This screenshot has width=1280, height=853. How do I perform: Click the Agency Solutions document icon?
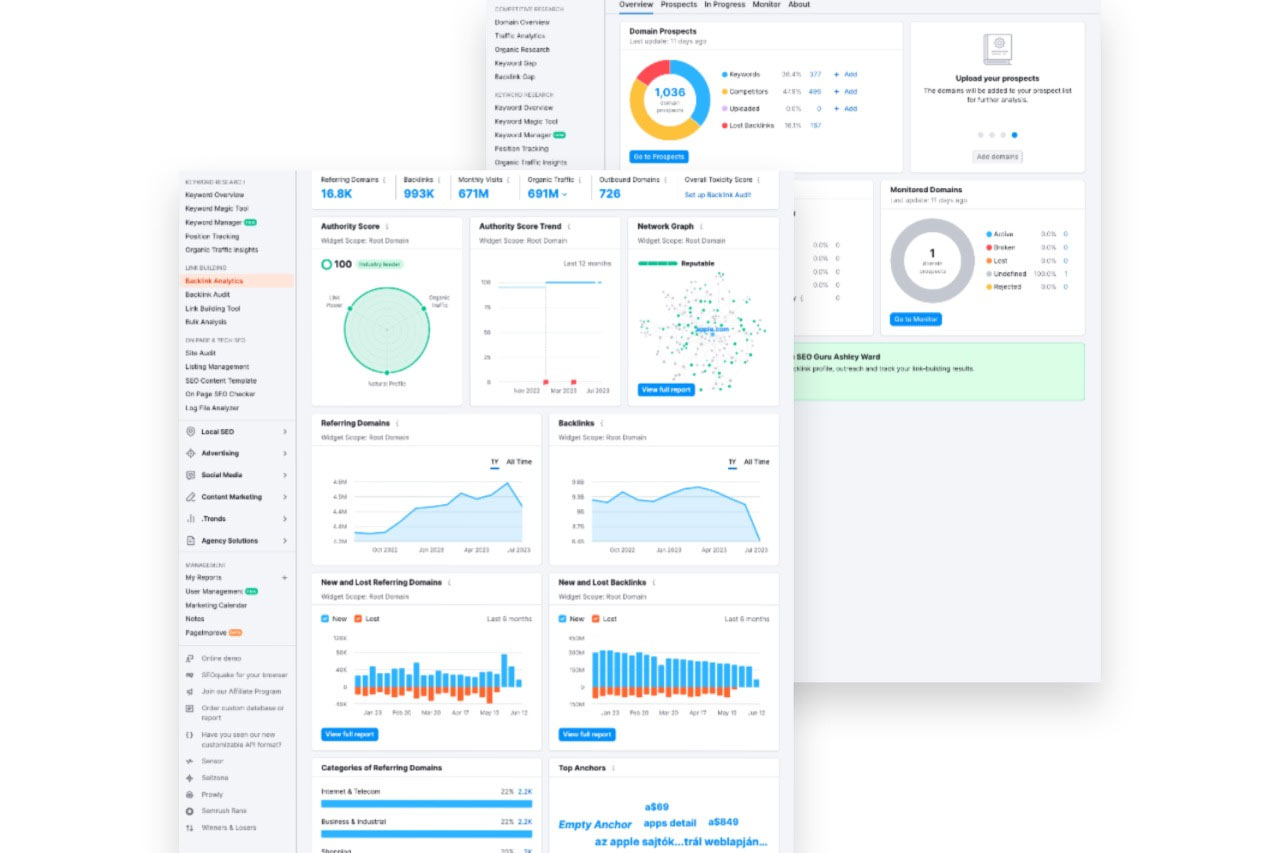(x=191, y=541)
